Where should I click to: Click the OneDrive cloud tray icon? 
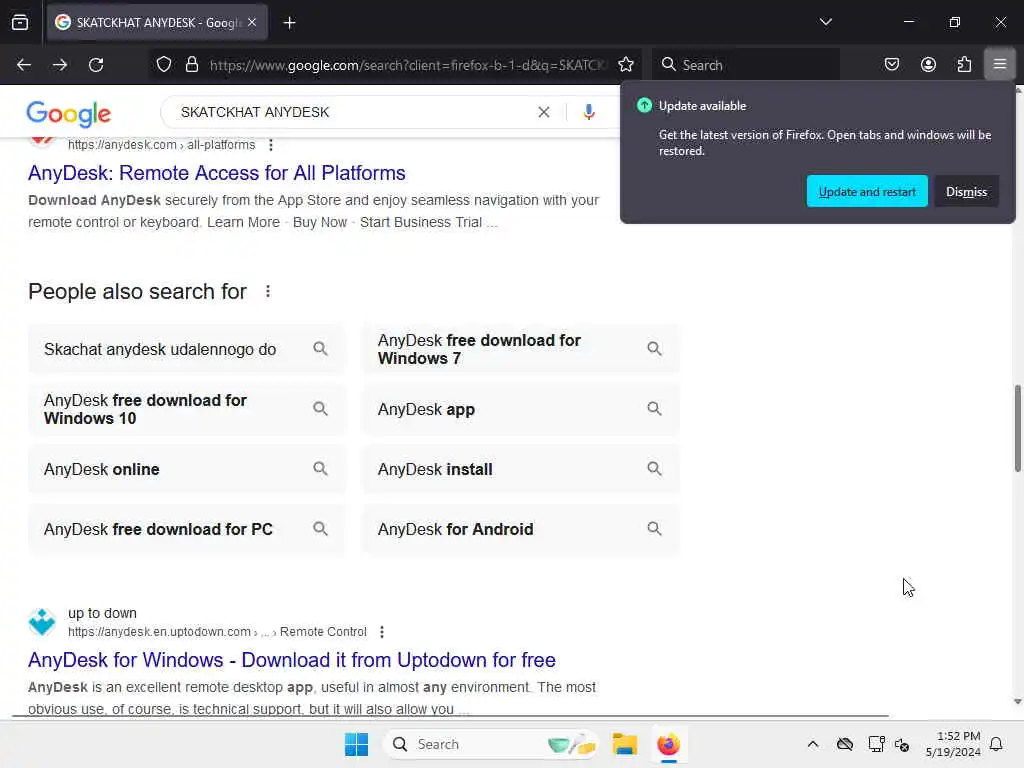coord(845,744)
